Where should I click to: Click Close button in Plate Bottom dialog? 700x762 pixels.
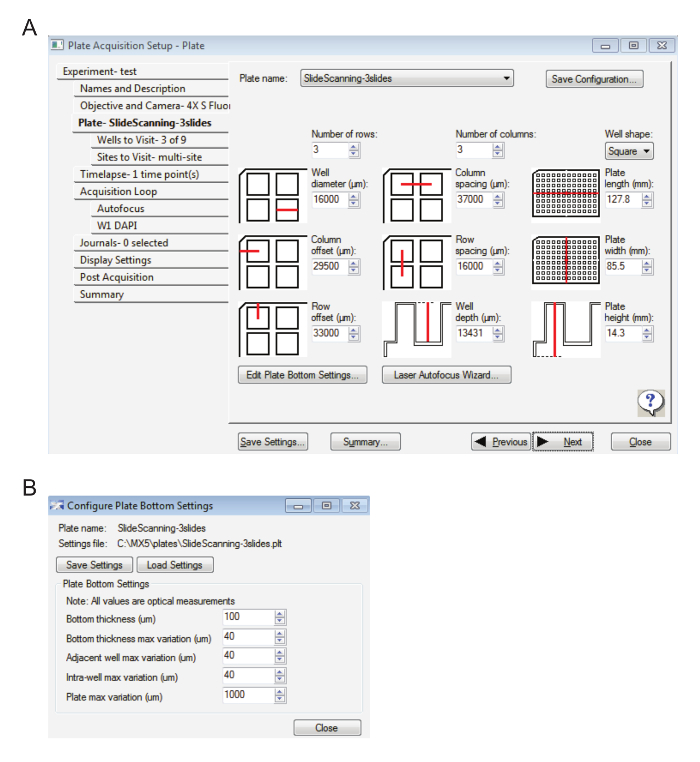coord(327,727)
